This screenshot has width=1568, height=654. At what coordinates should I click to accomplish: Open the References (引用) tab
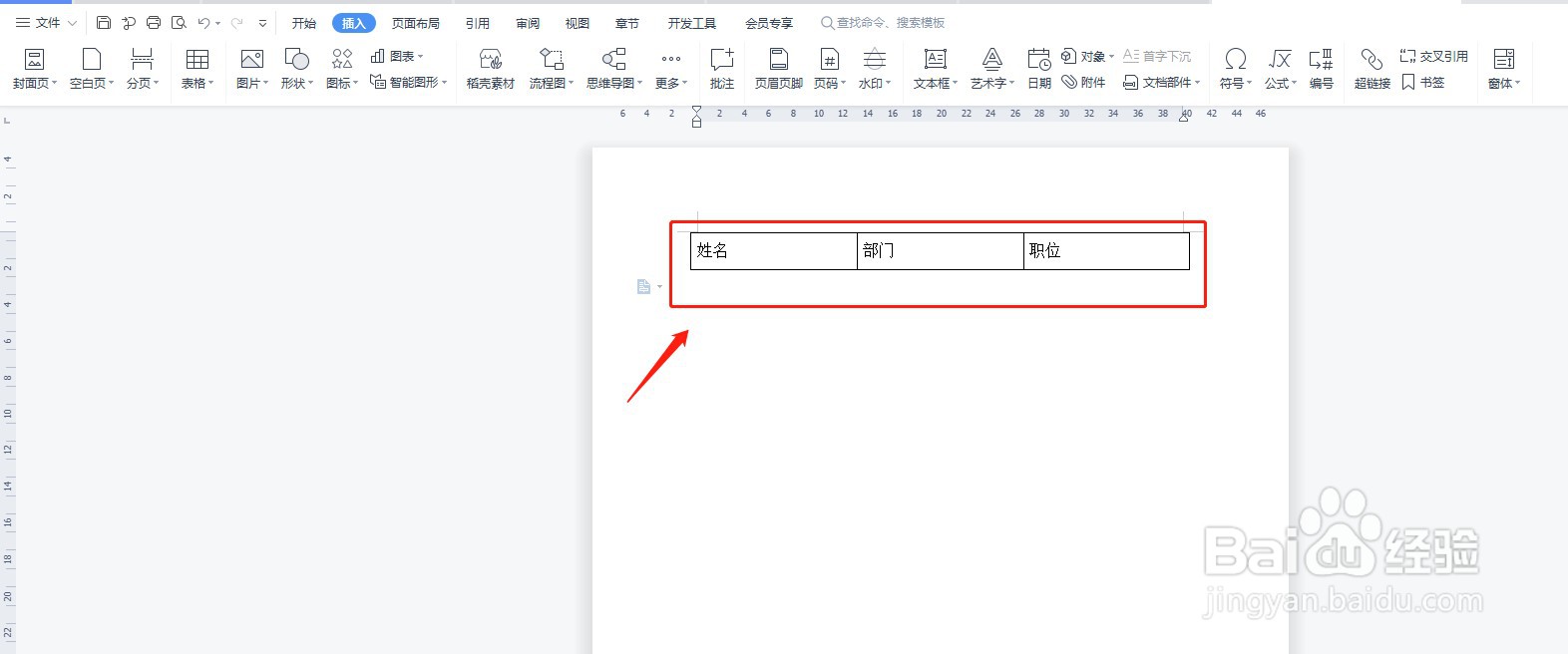[478, 23]
